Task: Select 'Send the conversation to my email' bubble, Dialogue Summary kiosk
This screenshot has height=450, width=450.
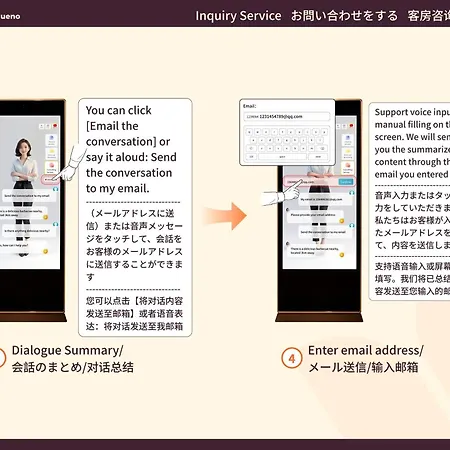Action: click(28, 196)
